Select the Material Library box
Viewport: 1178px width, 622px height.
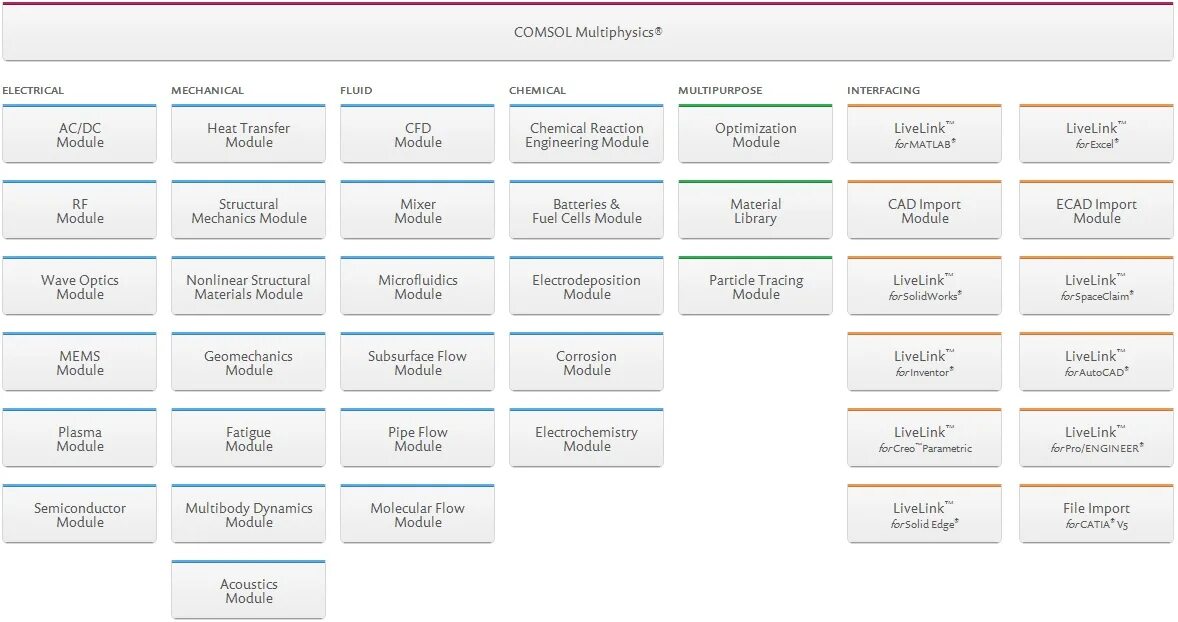756,210
